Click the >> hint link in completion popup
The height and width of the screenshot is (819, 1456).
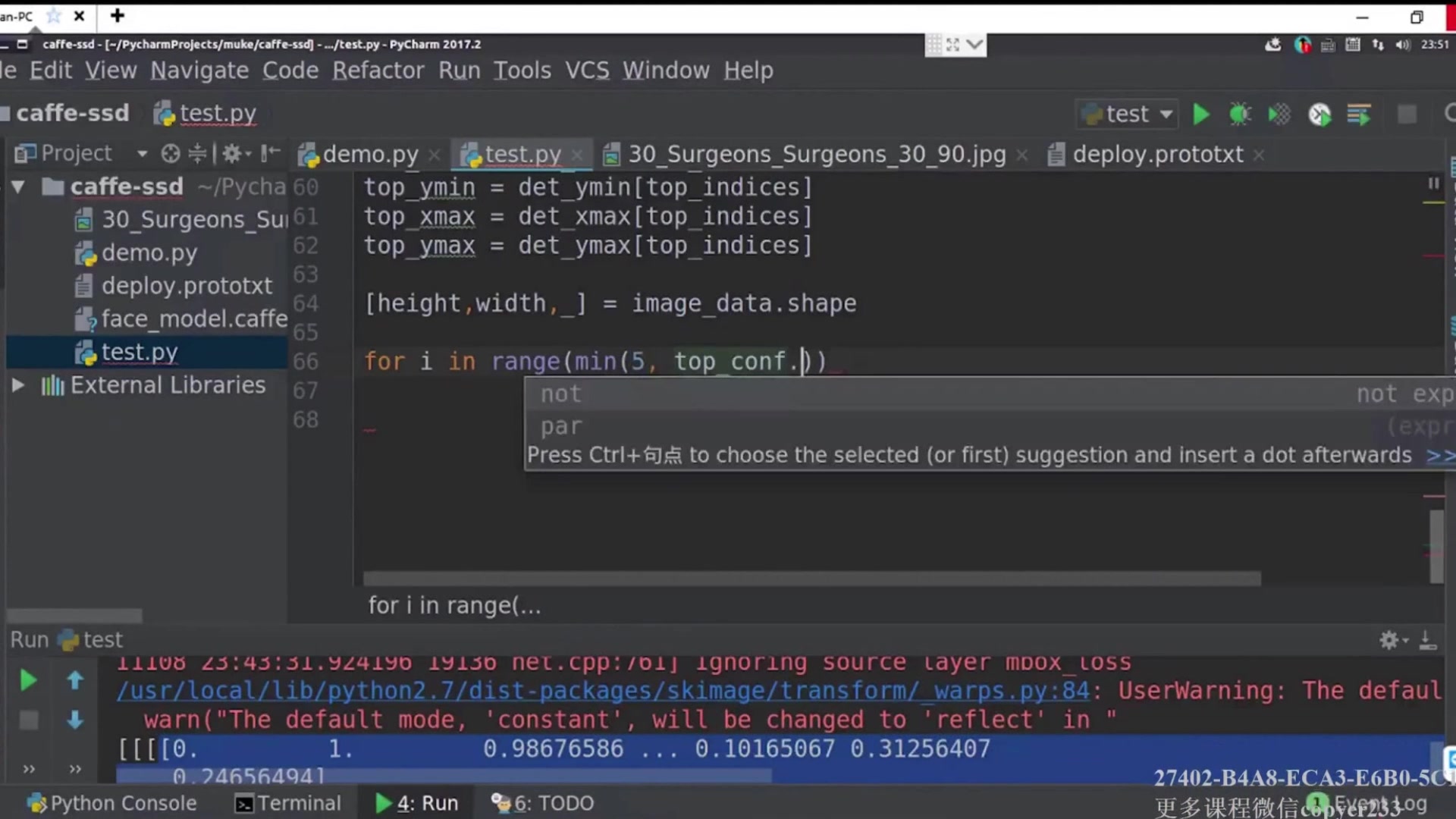click(1439, 456)
